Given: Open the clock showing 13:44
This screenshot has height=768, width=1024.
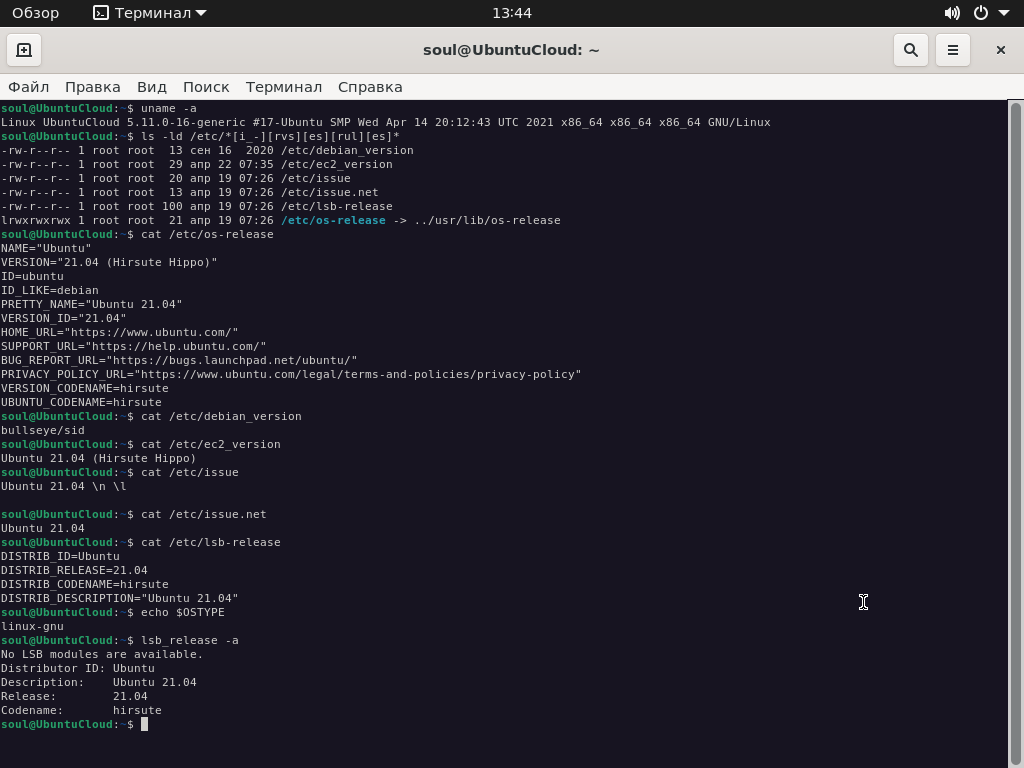Looking at the screenshot, I should pos(512,13).
